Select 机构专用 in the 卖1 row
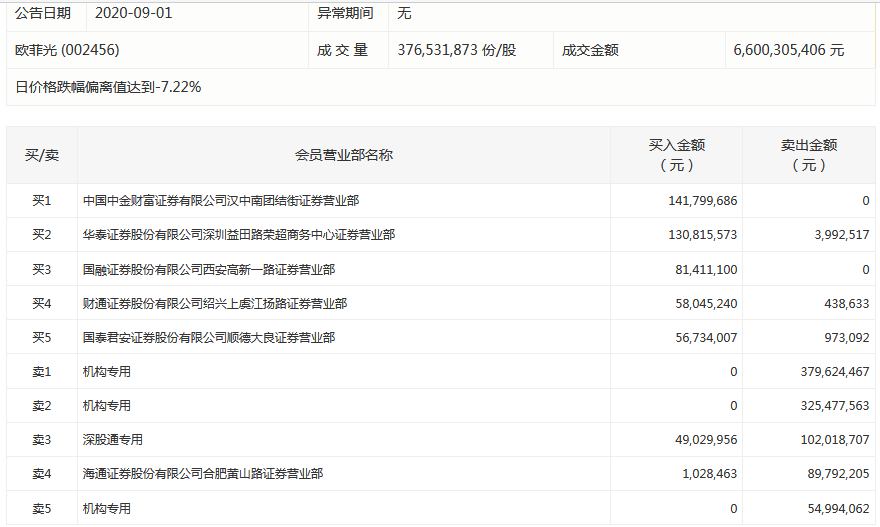This screenshot has height=527, width=880. 107,372
